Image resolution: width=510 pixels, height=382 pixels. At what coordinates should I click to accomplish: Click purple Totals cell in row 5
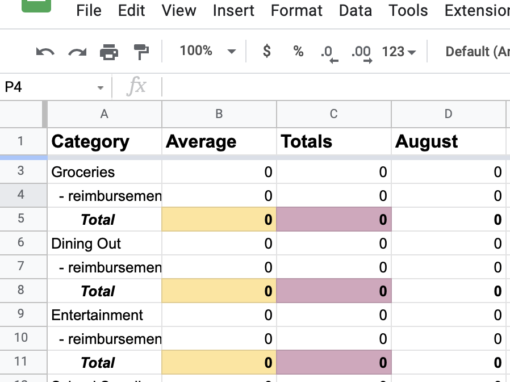click(334, 219)
